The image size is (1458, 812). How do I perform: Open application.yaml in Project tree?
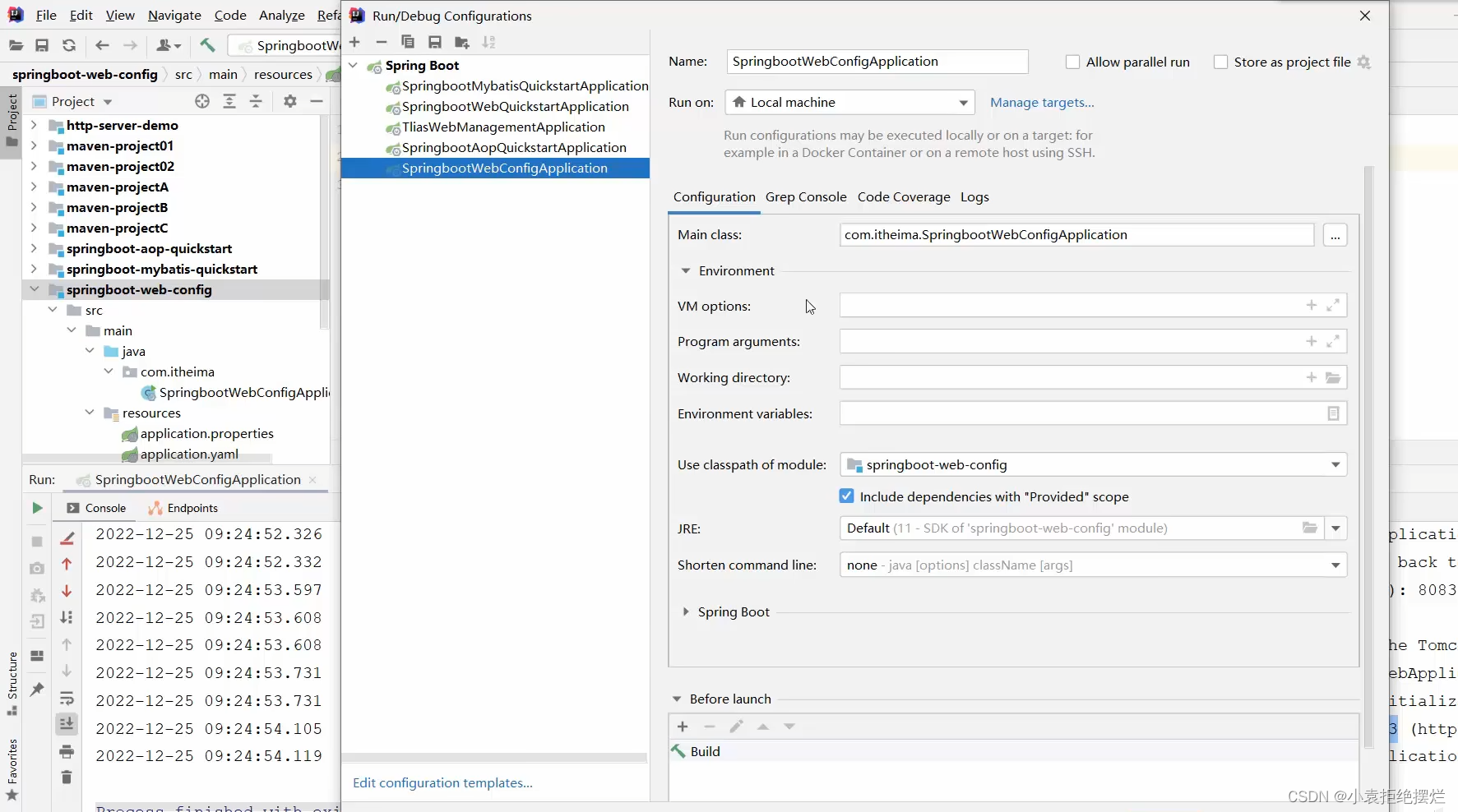click(x=189, y=454)
